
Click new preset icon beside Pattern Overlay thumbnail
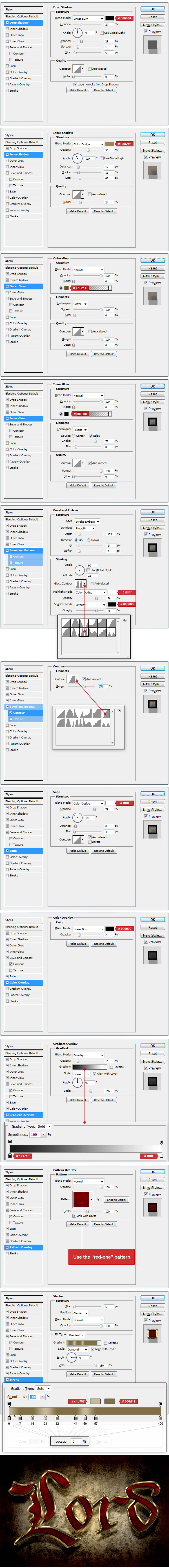[x=98, y=1200]
